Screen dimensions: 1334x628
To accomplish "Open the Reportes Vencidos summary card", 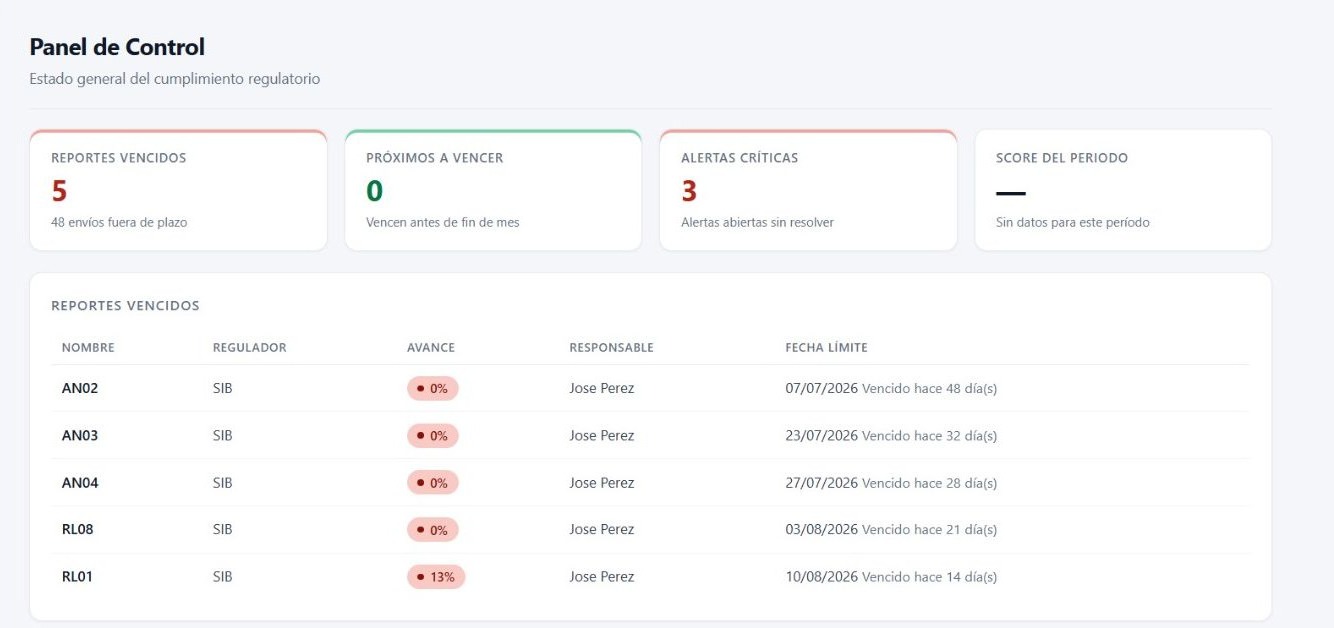I will (178, 190).
